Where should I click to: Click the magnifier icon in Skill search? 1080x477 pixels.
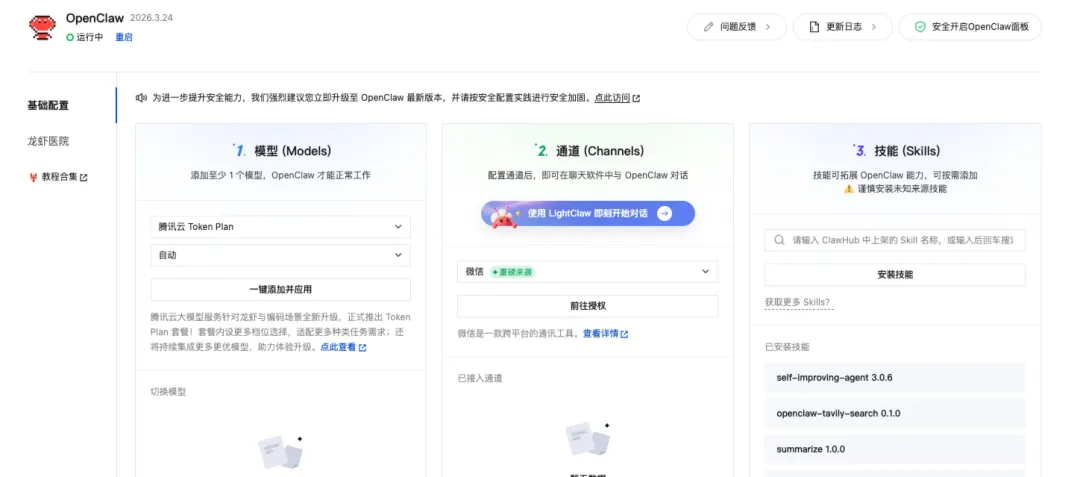(779, 241)
